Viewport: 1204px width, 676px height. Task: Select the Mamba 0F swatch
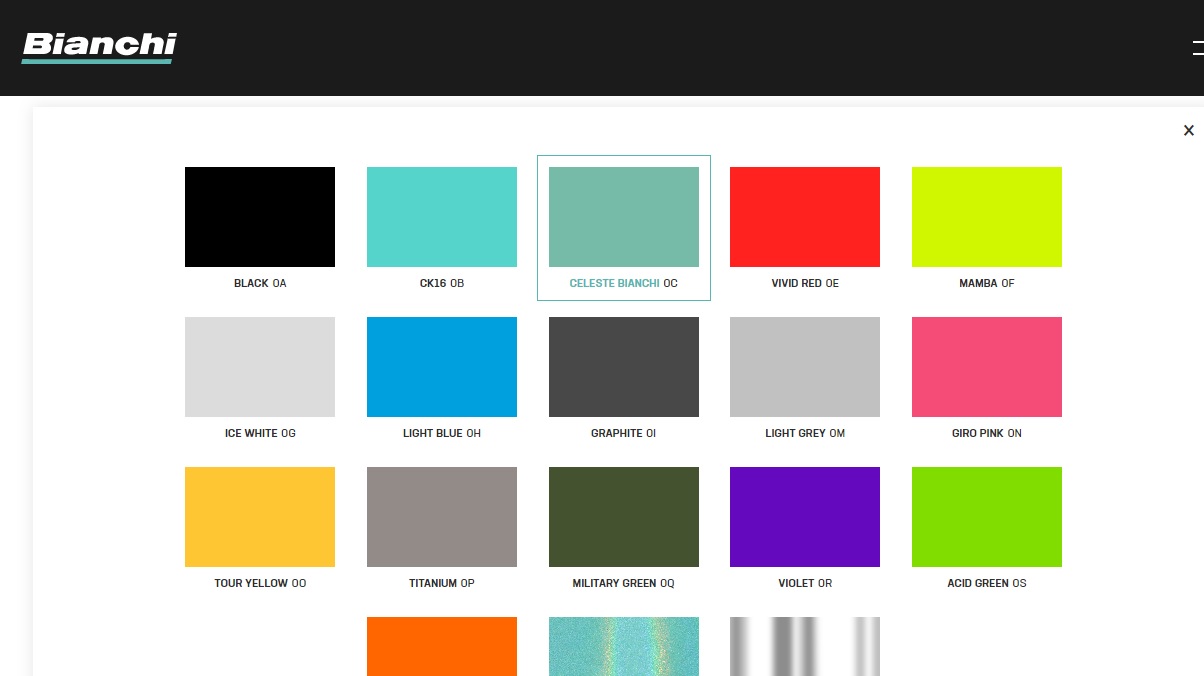(x=987, y=217)
